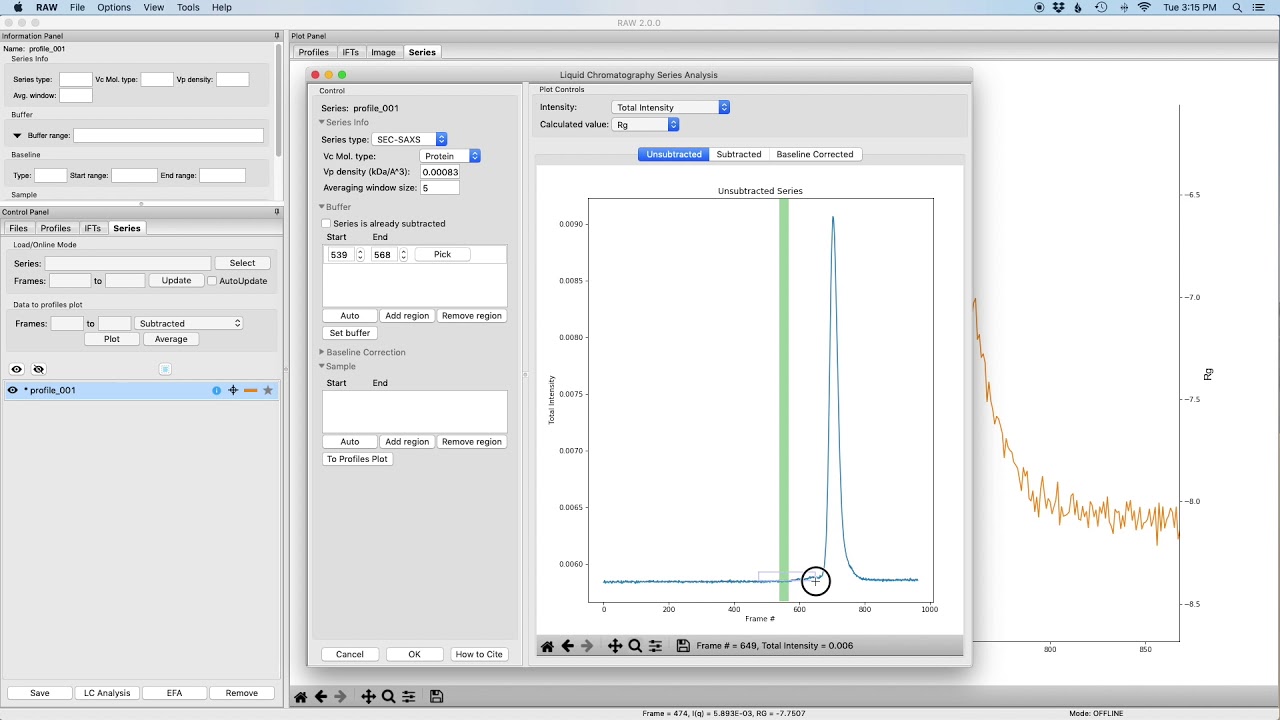Toggle visibility eye of profile_001
The image size is (1280, 720).
(13, 391)
